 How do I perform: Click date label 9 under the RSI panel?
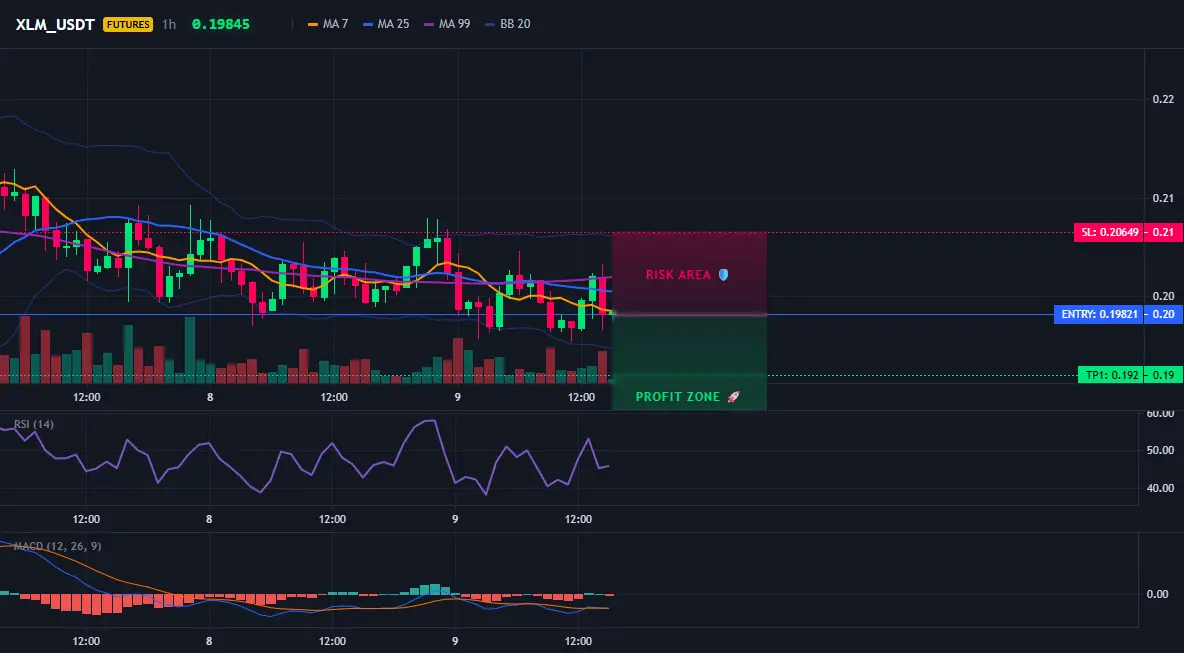tap(455, 519)
